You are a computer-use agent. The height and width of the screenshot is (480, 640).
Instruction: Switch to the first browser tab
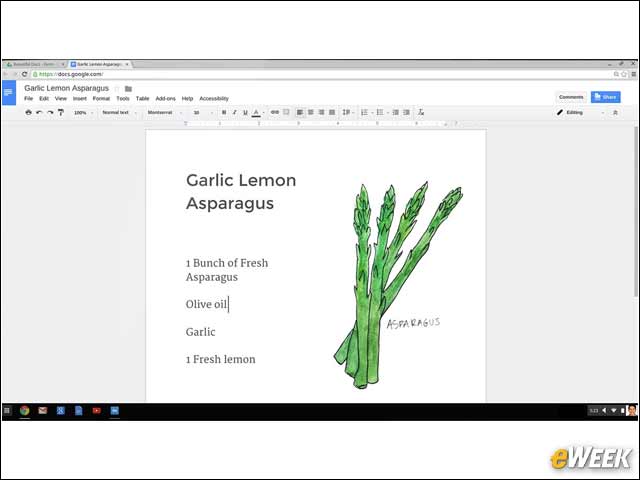35,64
